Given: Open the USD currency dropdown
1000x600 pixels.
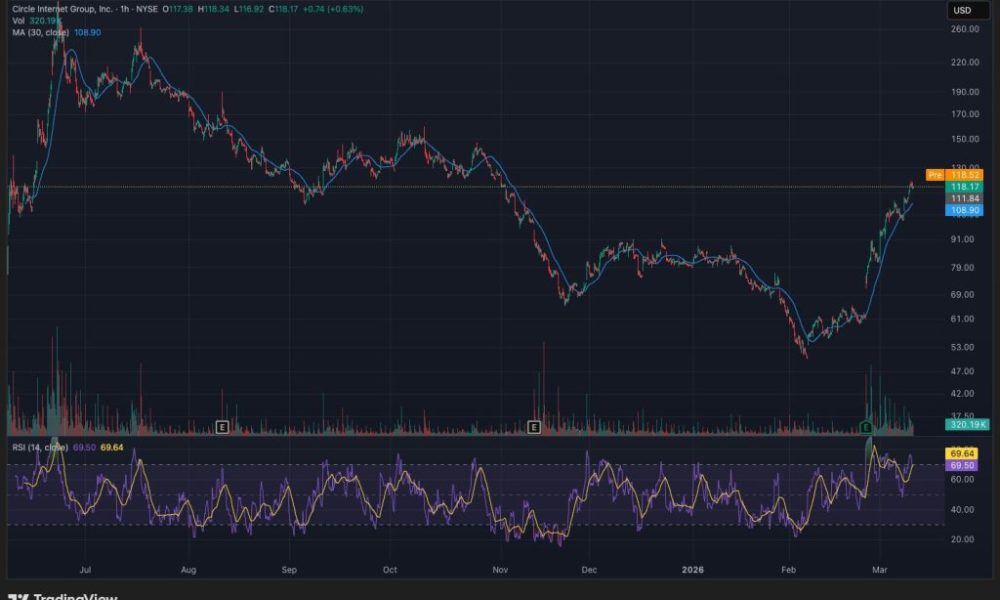Looking at the screenshot, I should [962, 11].
